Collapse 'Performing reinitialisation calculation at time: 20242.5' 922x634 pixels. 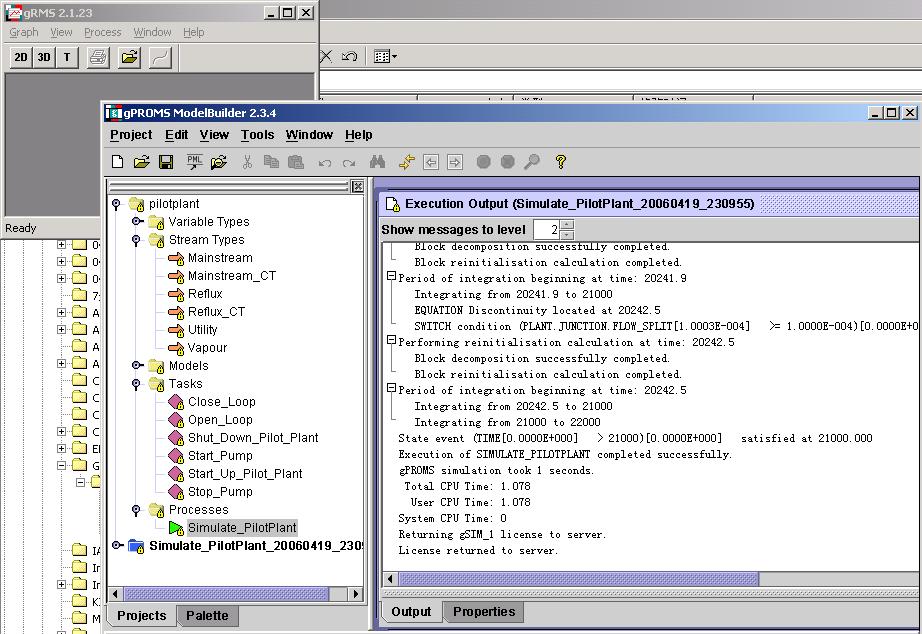coord(391,341)
